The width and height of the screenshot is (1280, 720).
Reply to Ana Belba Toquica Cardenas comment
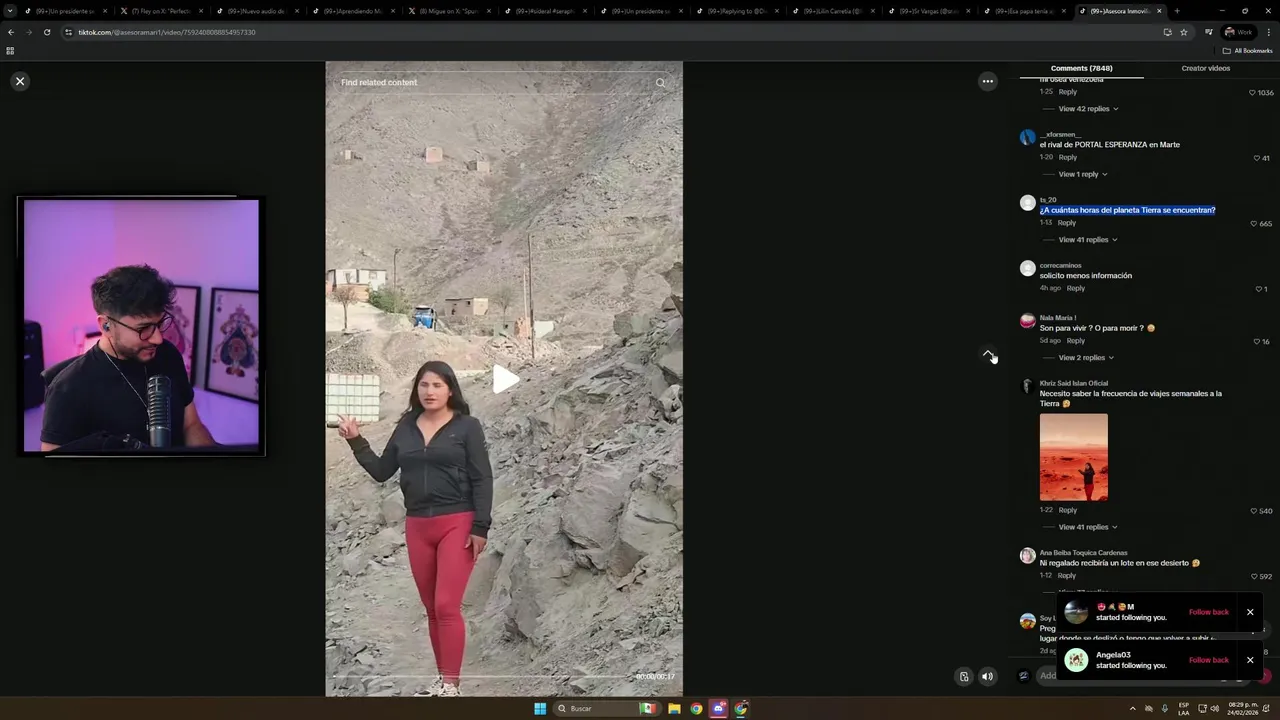click(x=1067, y=576)
